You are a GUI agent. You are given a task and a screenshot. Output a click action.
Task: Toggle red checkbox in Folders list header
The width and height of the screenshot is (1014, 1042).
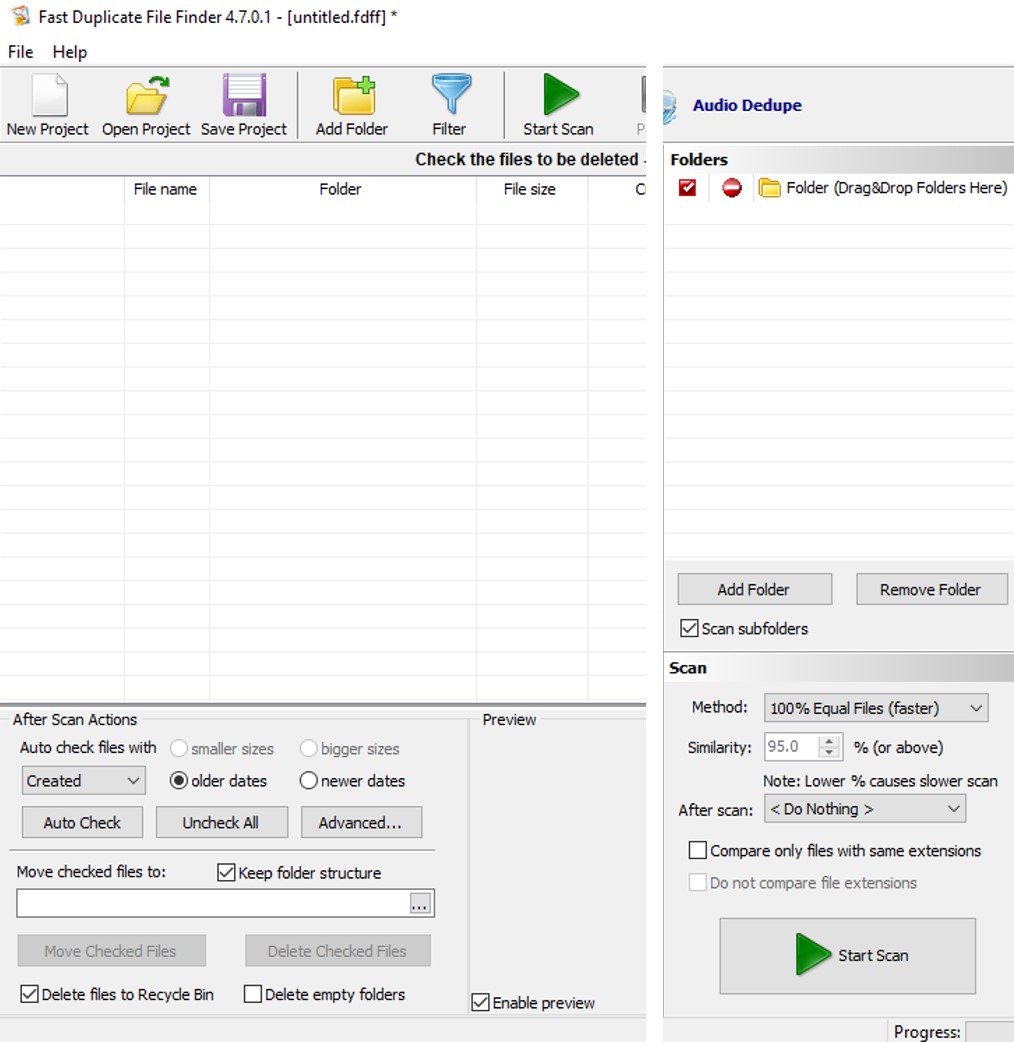(x=687, y=188)
